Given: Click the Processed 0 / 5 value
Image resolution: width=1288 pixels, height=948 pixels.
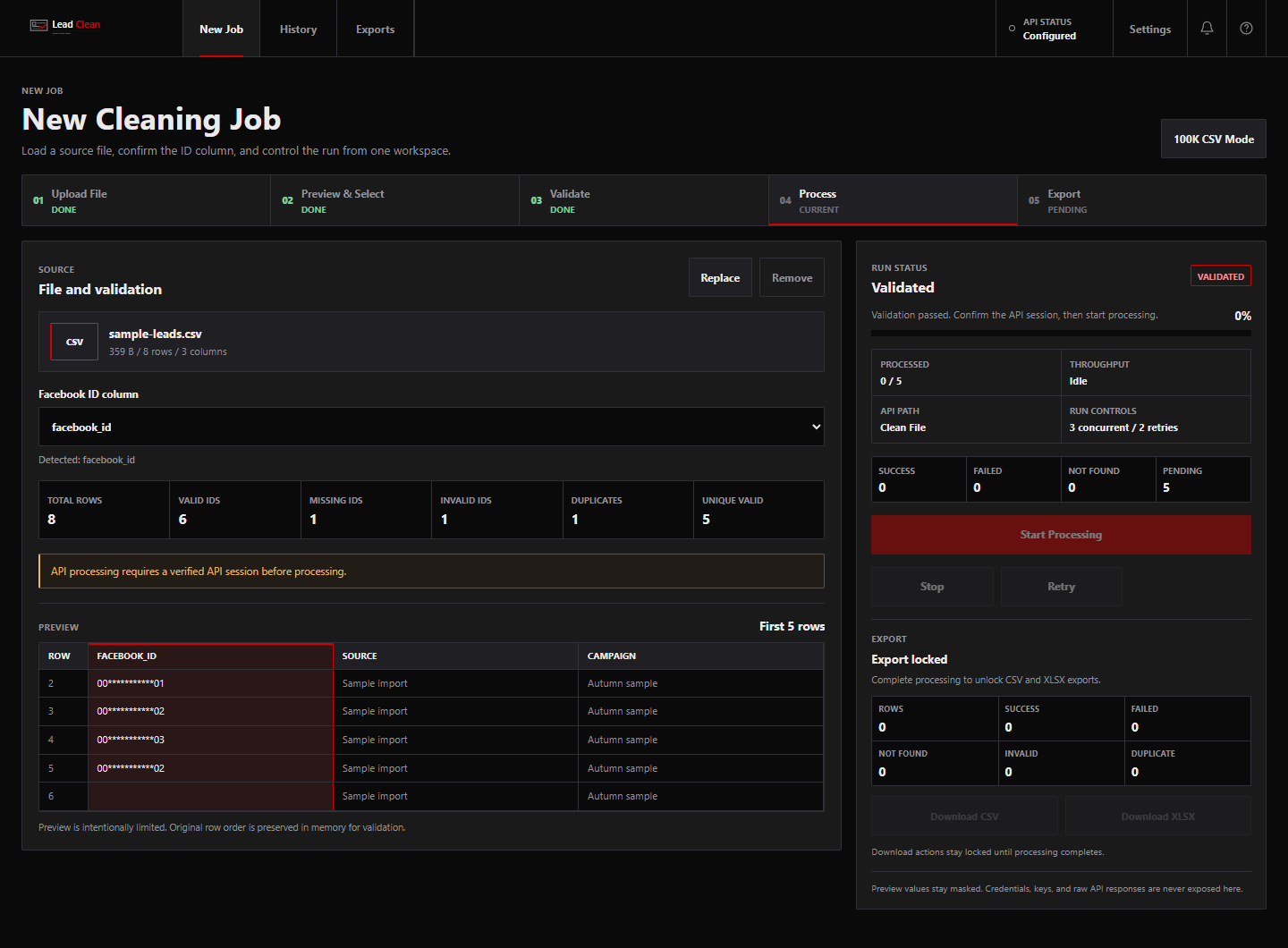Looking at the screenshot, I should [891, 381].
